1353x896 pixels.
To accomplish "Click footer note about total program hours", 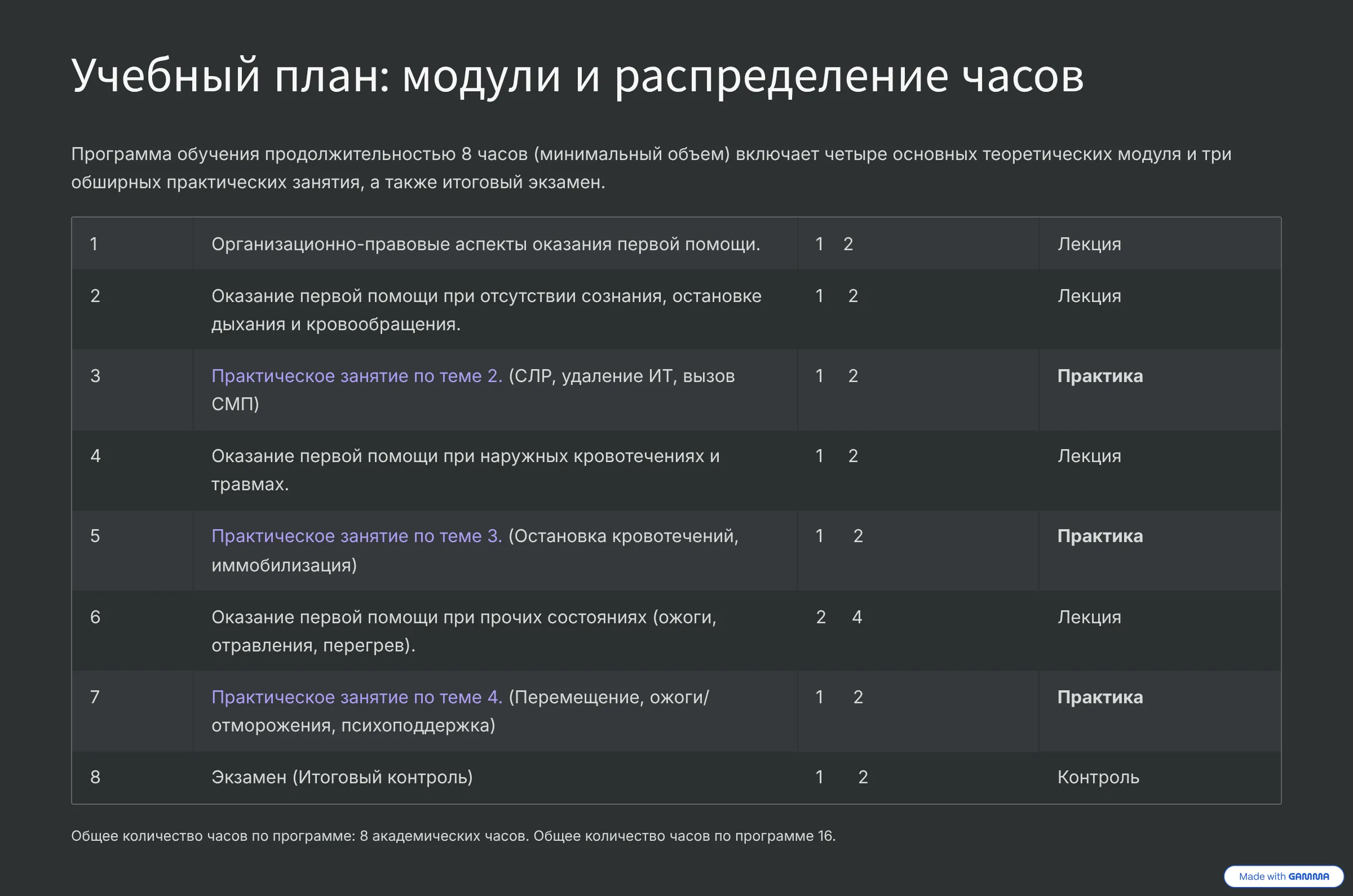I will [x=453, y=836].
